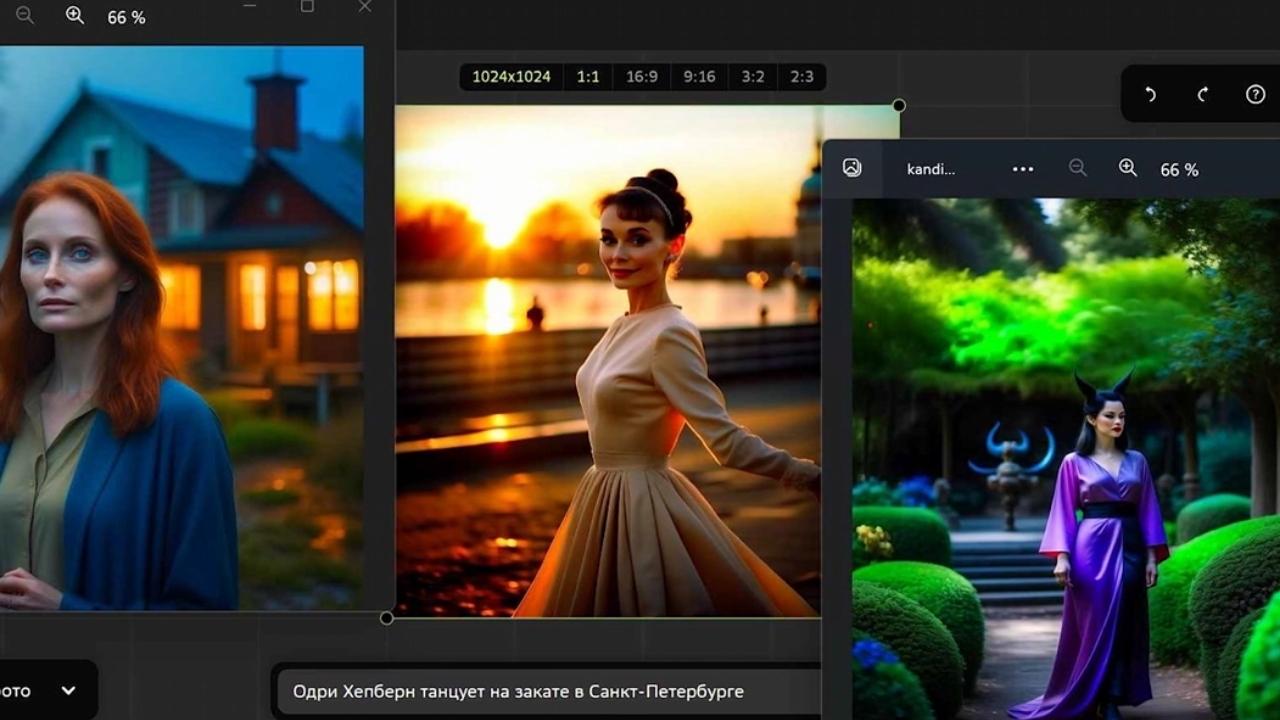This screenshot has height=720, width=1280.
Task: Choose the 9:16 portrait ratio
Action: pos(699,77)
